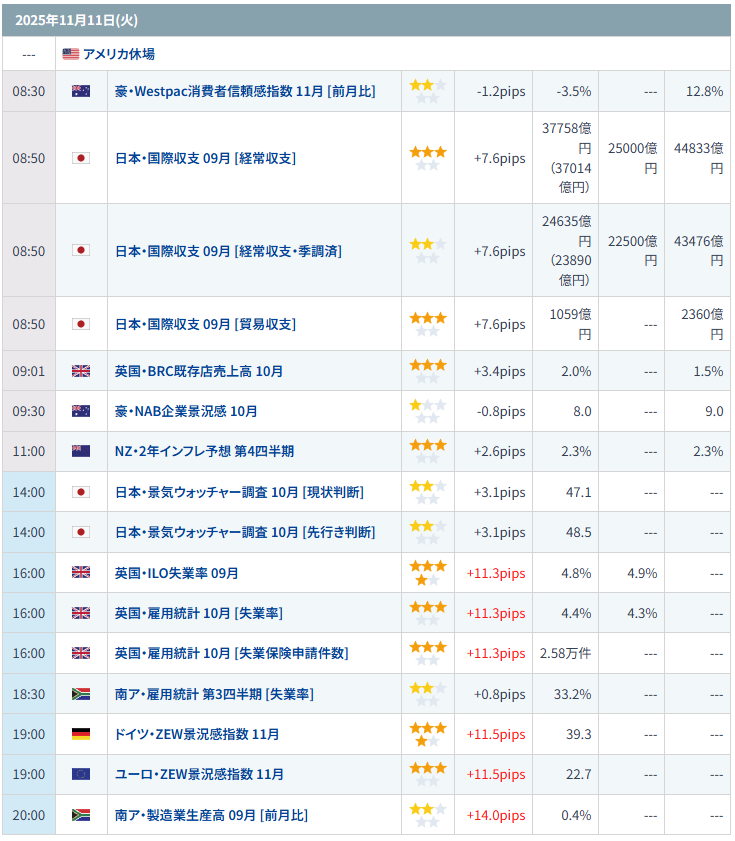Open 日本・国際収支 09月 [経常収支] link
This screenshot has width=735, height=841.
205,158
